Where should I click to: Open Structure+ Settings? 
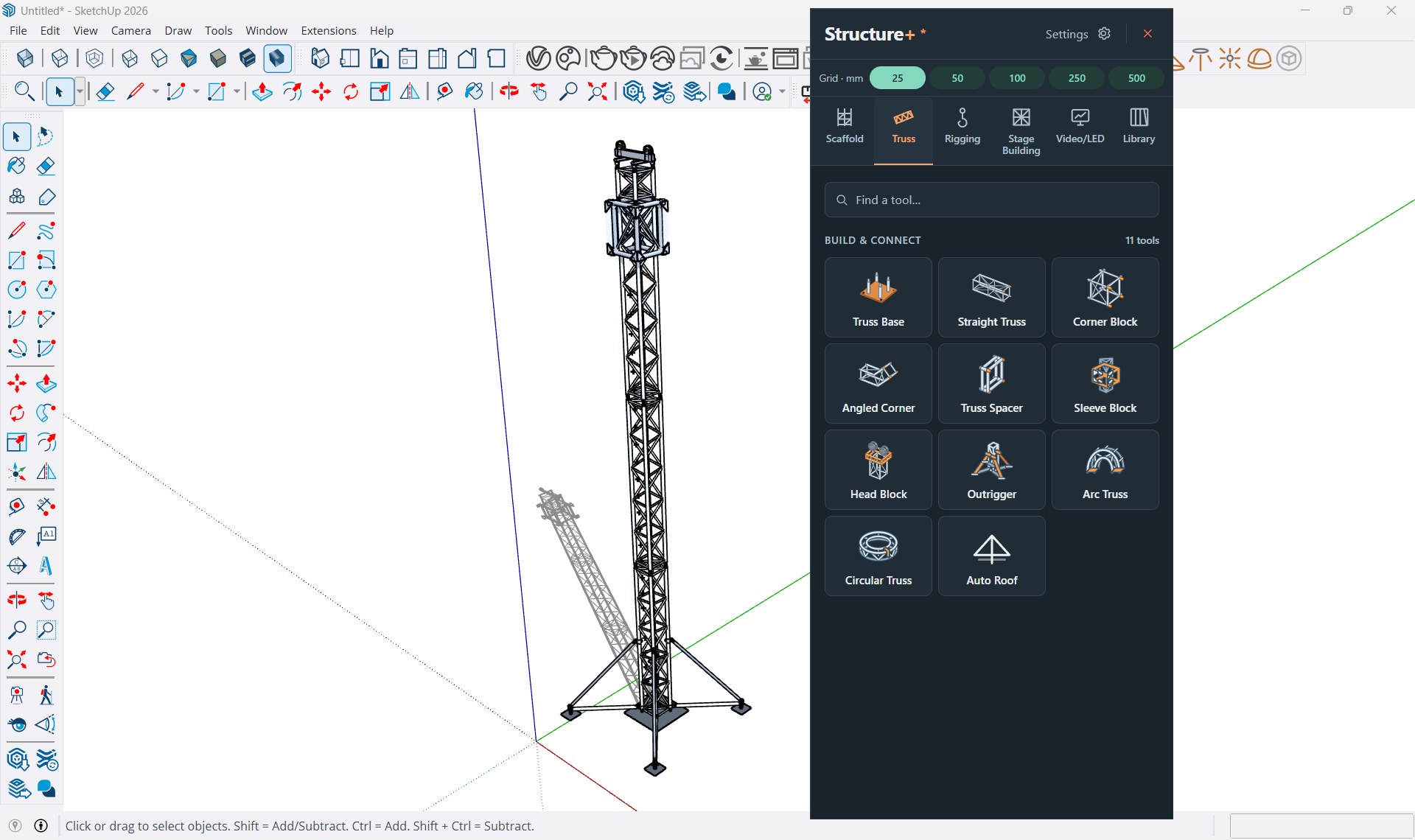1077,34
